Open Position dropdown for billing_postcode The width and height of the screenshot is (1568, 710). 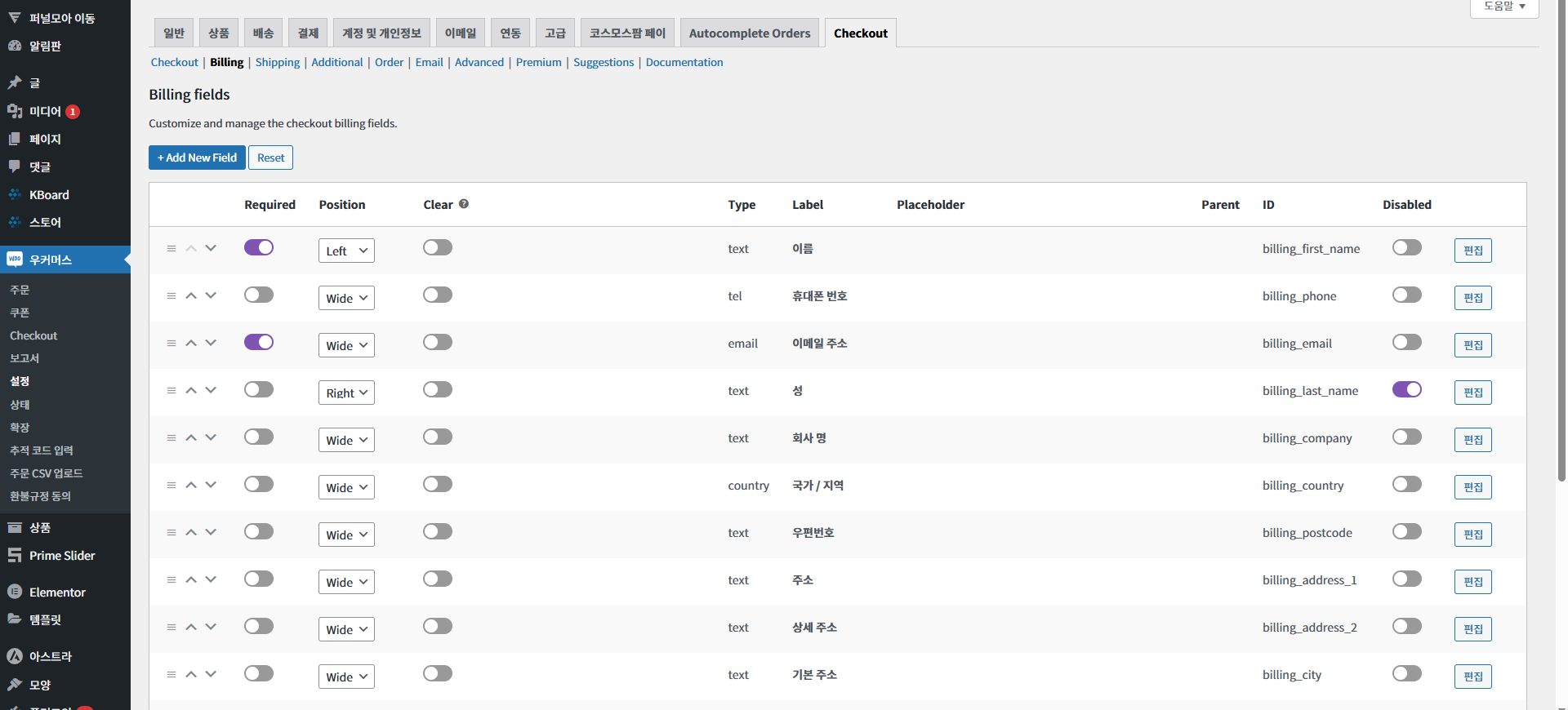coord(346,535)
